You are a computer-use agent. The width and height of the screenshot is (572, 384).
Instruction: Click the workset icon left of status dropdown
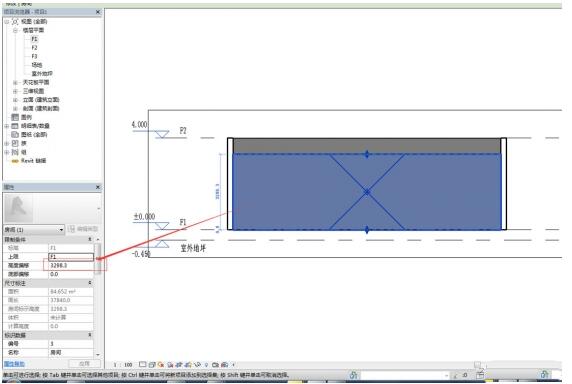(x=353, y=375)
